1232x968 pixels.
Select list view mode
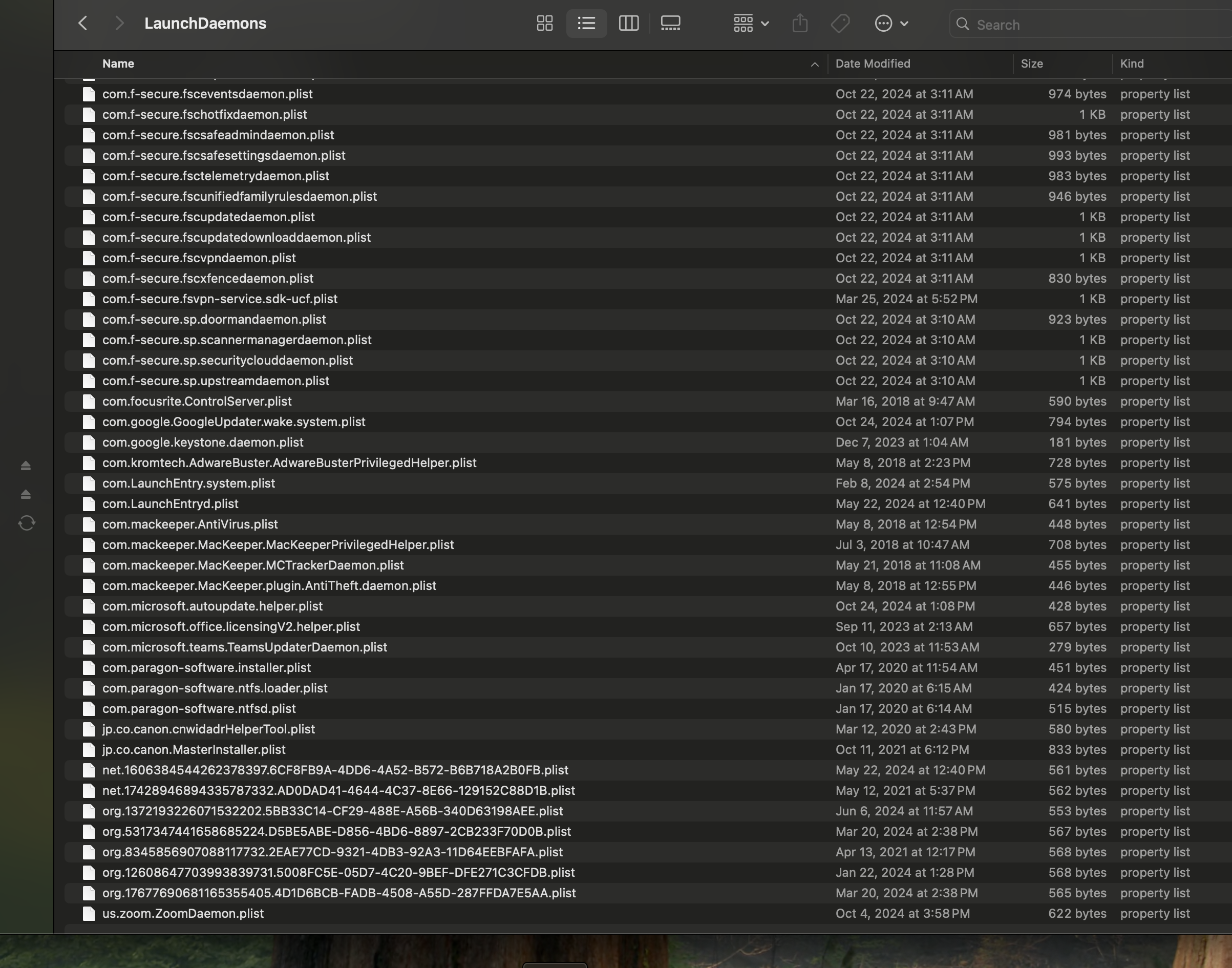click(x=586, y=23)
